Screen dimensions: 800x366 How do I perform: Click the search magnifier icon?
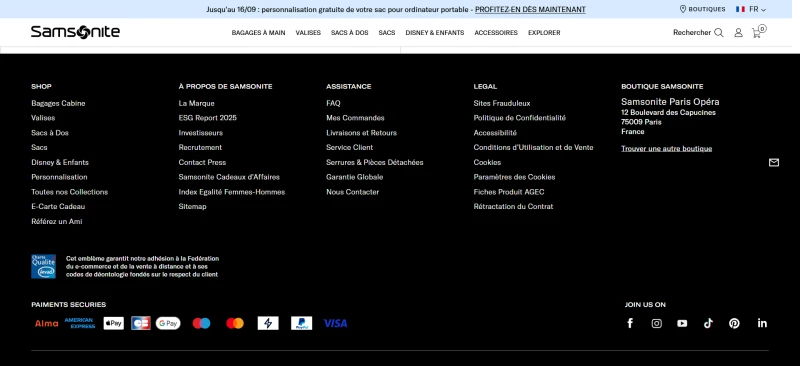[x=718, y=33]
